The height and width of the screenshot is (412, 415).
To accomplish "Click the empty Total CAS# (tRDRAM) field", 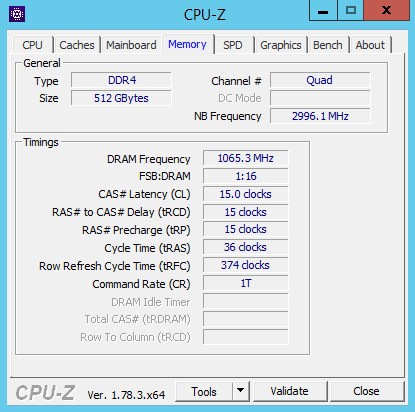I will pyautogui.click(x=246, y=319).
